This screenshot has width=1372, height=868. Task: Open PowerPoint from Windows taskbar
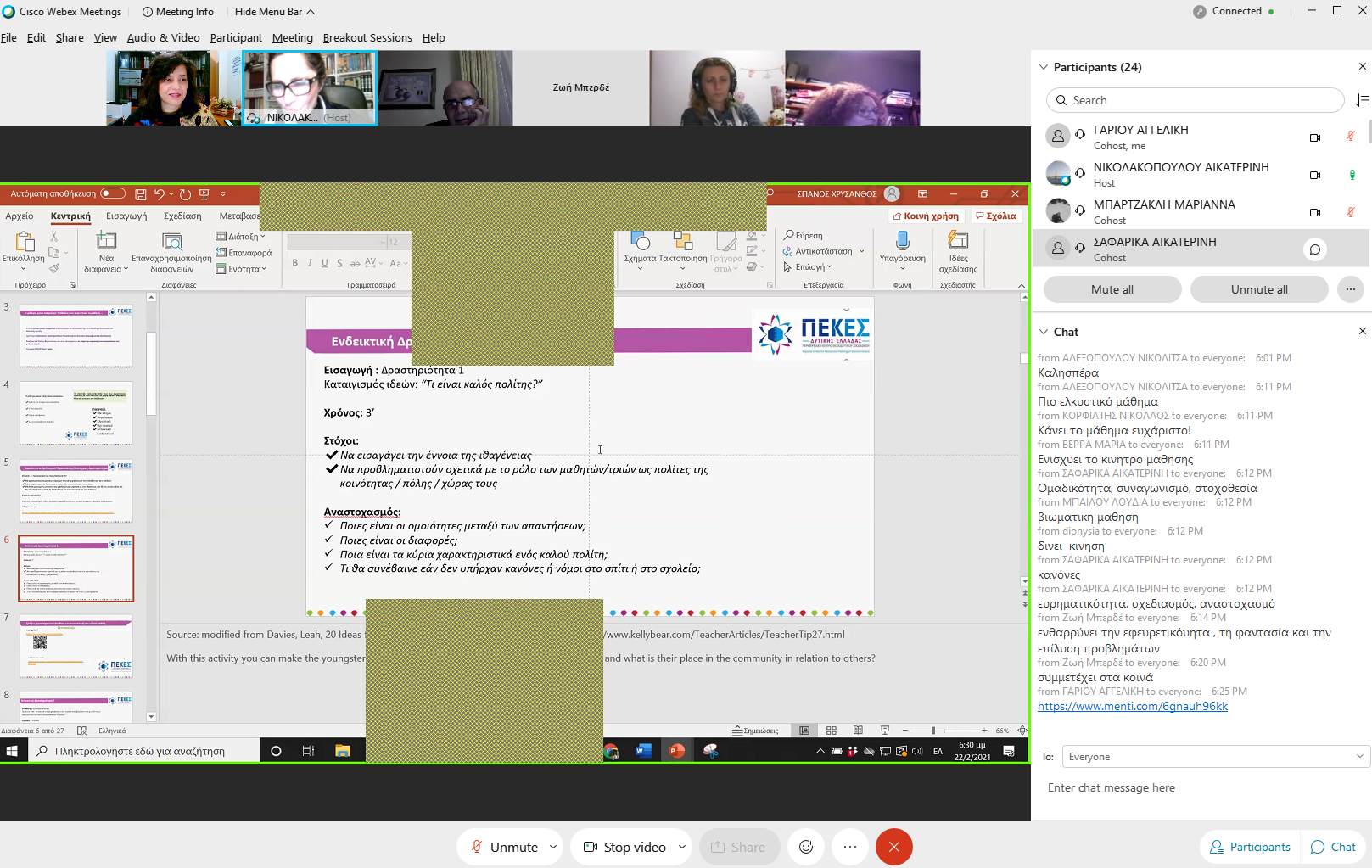tap(676, 751)
